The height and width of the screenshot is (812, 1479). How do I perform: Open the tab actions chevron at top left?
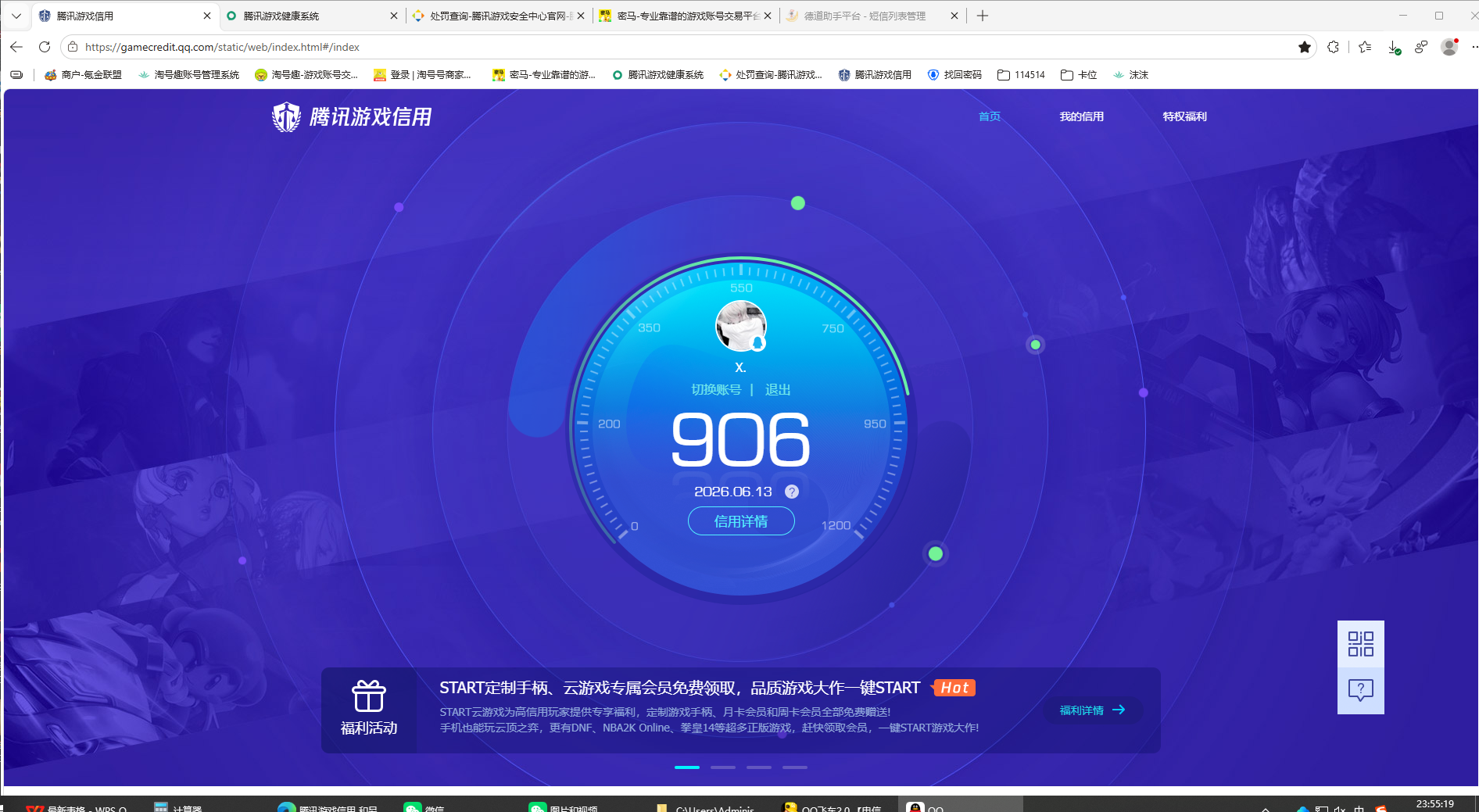(x=16, y=16)
